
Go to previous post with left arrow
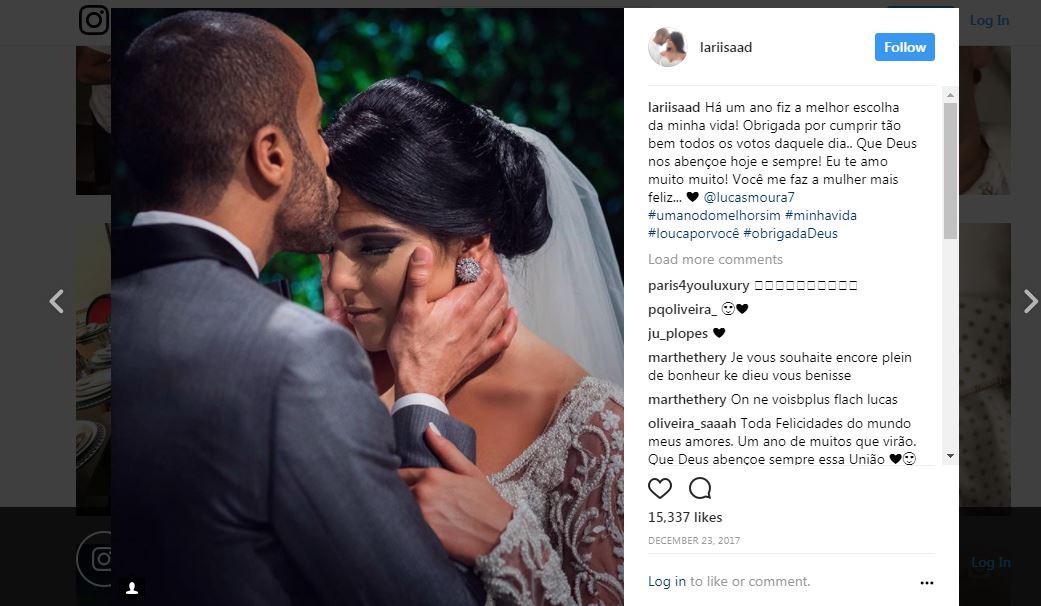56,301
